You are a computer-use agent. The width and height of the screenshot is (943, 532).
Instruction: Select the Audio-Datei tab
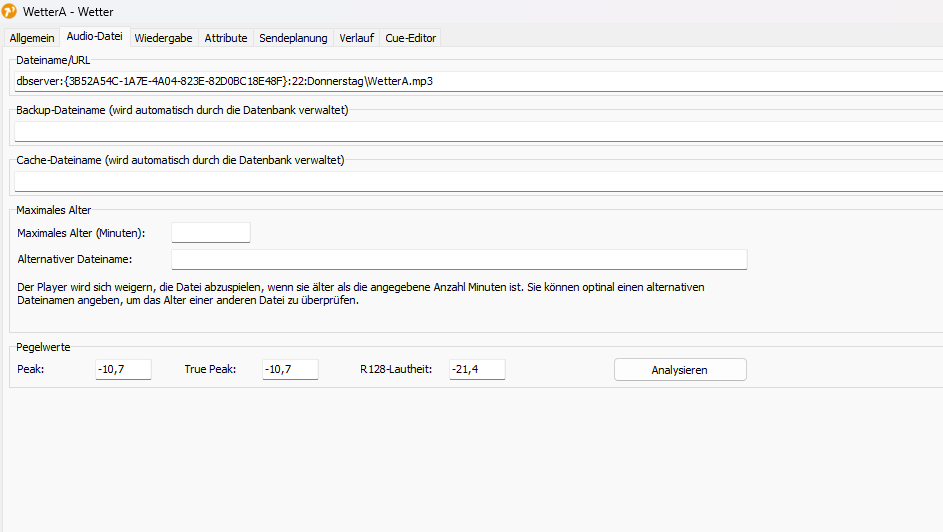94,36
